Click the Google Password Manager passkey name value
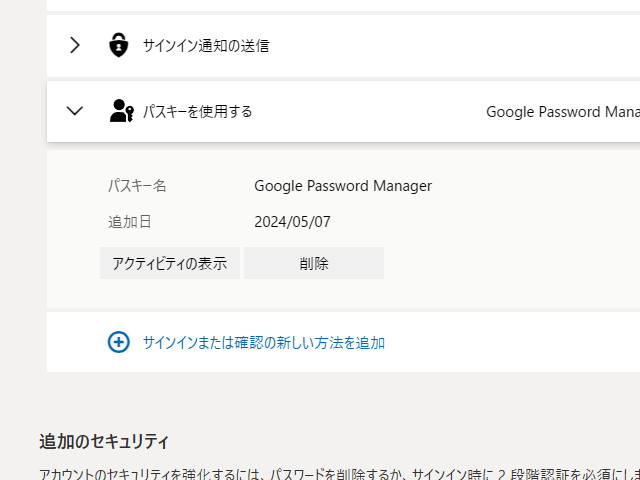The image size is (640, 480). pos(343,186)
